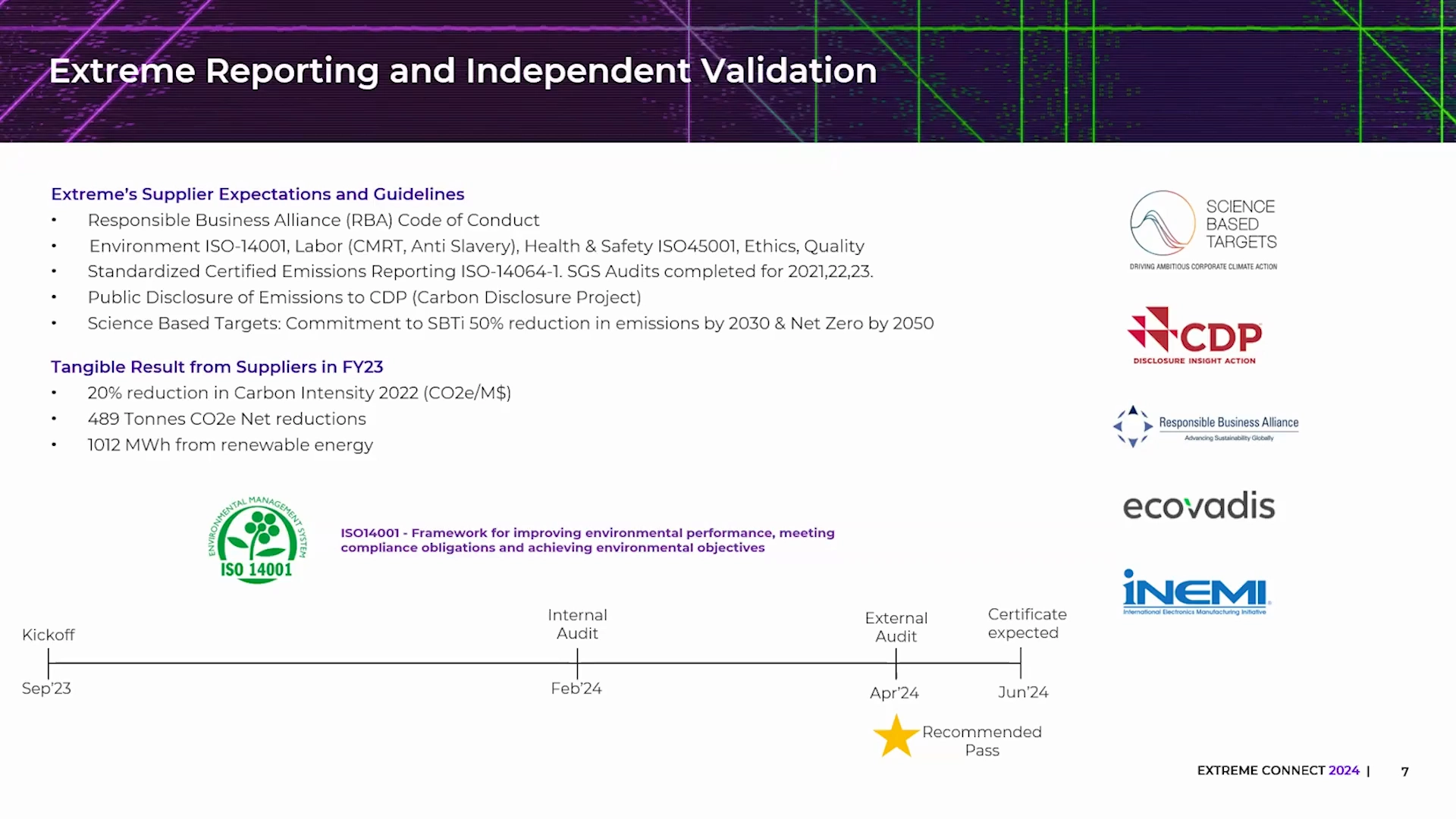Viewport: 1456px width, 819px height.
Task: Click the green ISO 14001 badge
Action: pyautogui.click(x=258, y=540)
